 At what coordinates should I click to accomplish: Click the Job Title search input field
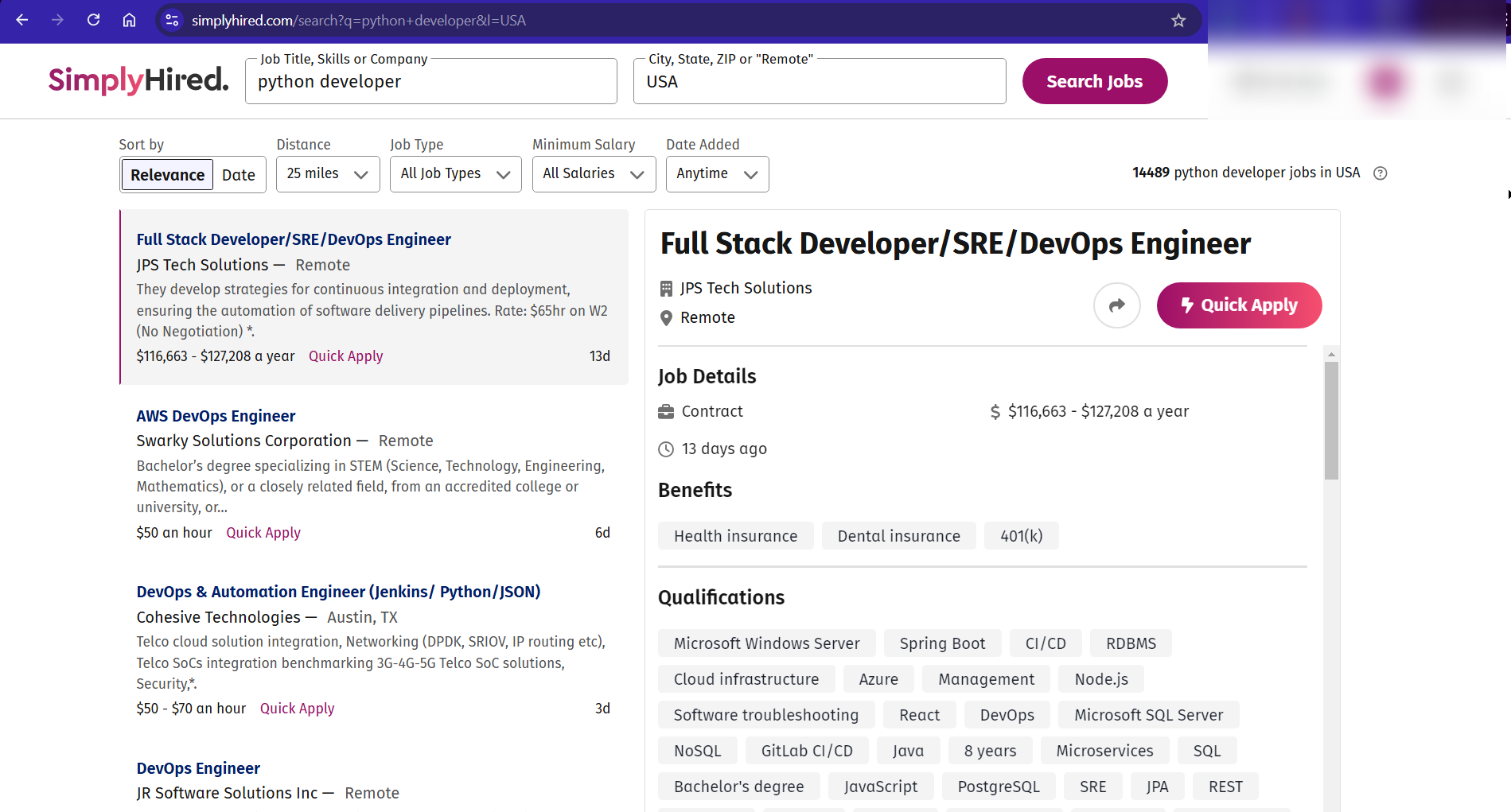(x=430, y=81)
